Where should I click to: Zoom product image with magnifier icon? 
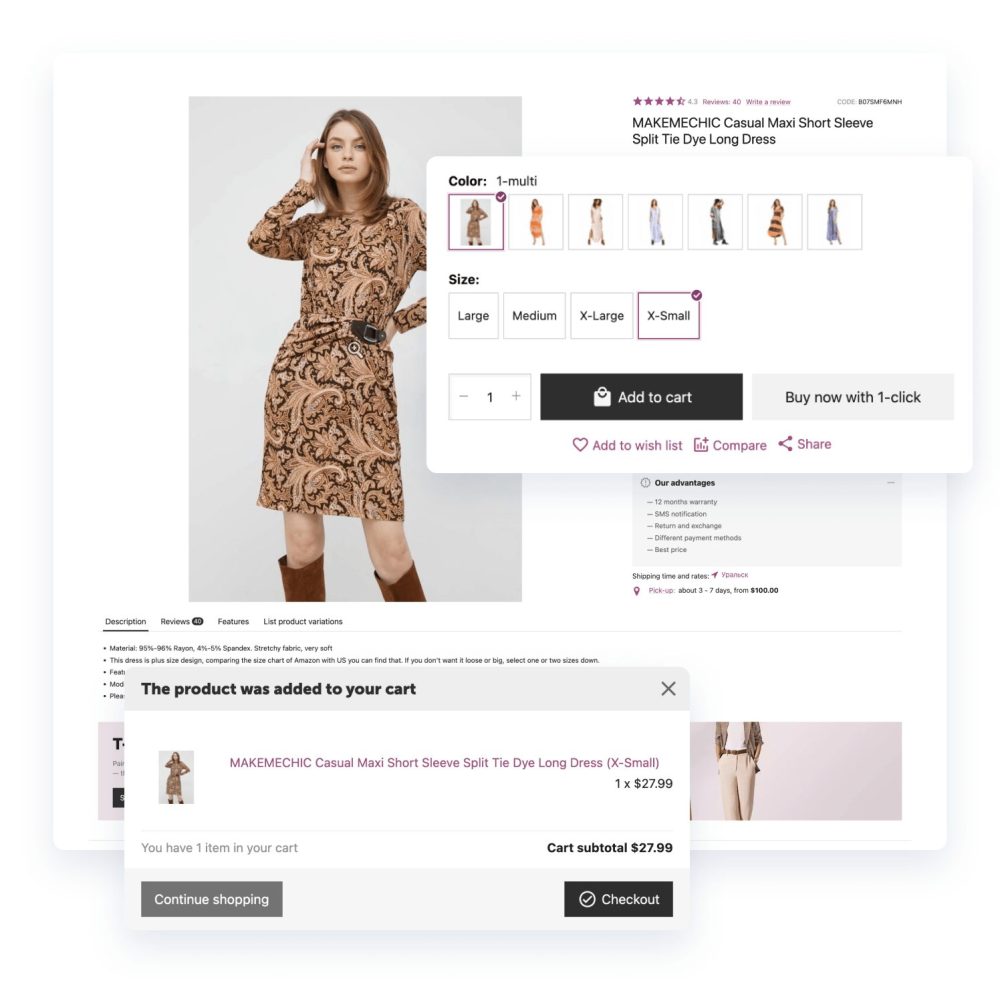pos(355,348)
